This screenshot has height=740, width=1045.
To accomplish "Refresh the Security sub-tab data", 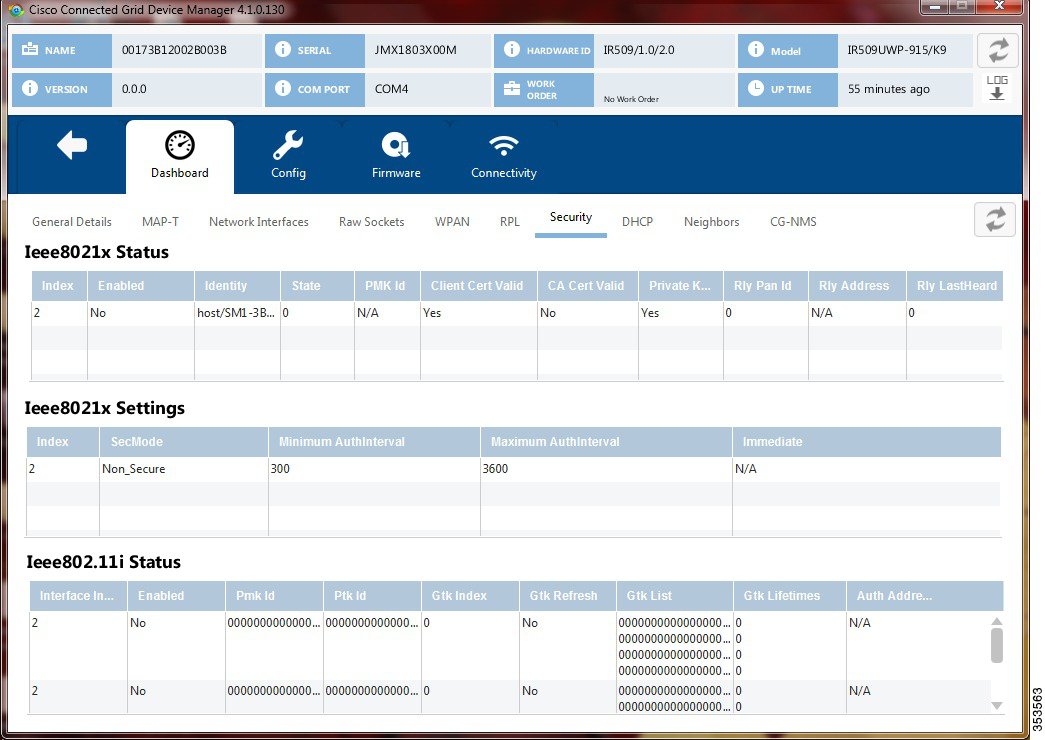I will 995,219.
